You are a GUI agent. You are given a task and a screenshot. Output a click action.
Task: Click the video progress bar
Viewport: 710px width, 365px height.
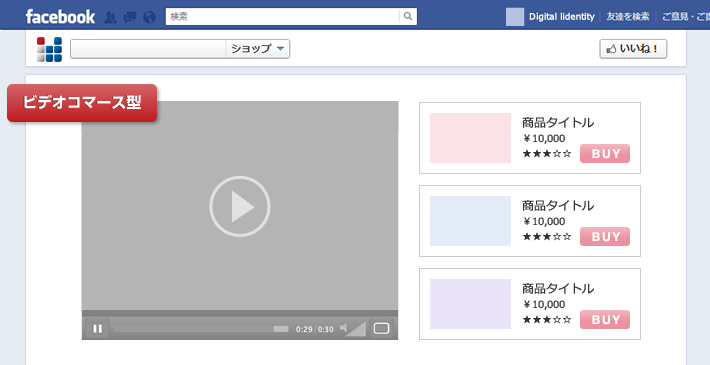(x=201, y=329)
